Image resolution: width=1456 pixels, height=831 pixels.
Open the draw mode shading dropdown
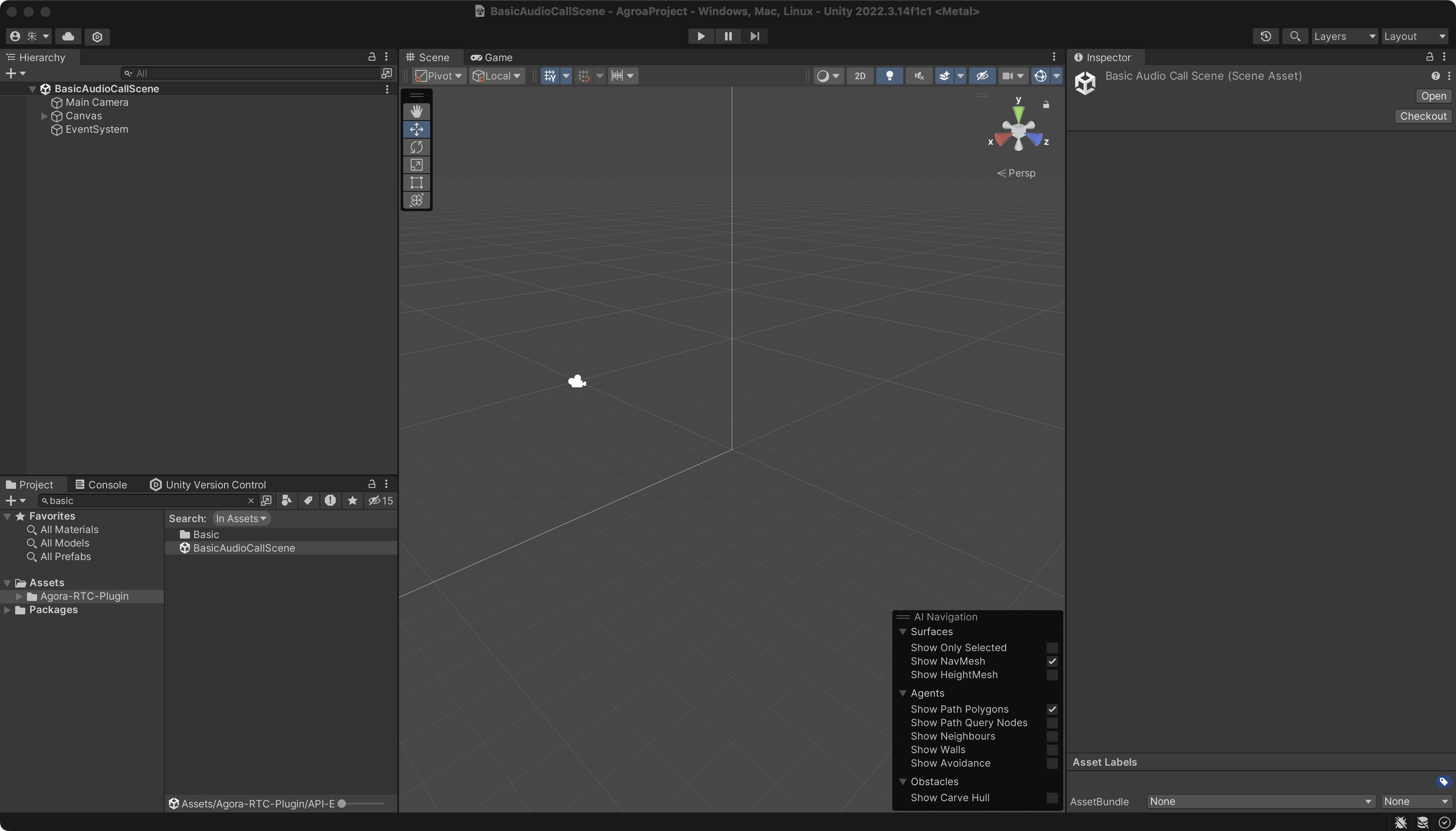tap(828, 76)
